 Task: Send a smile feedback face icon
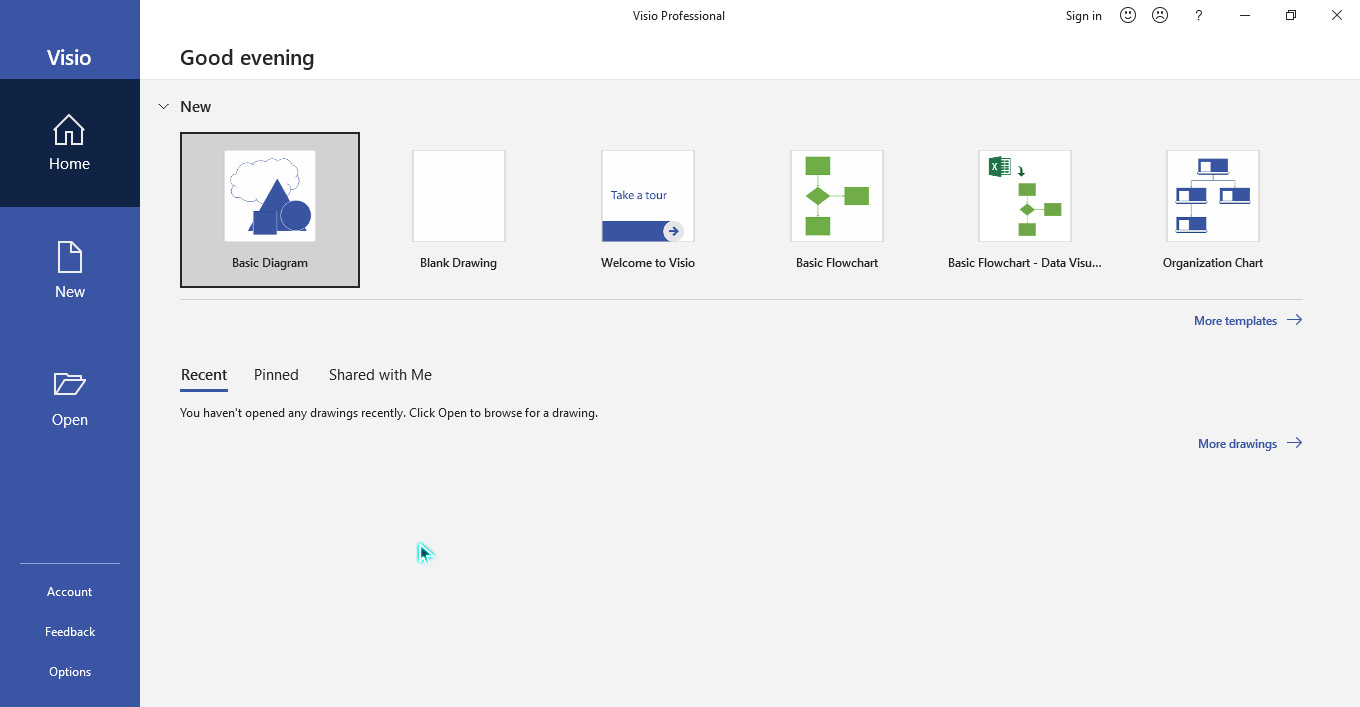tap(1128, 15)
